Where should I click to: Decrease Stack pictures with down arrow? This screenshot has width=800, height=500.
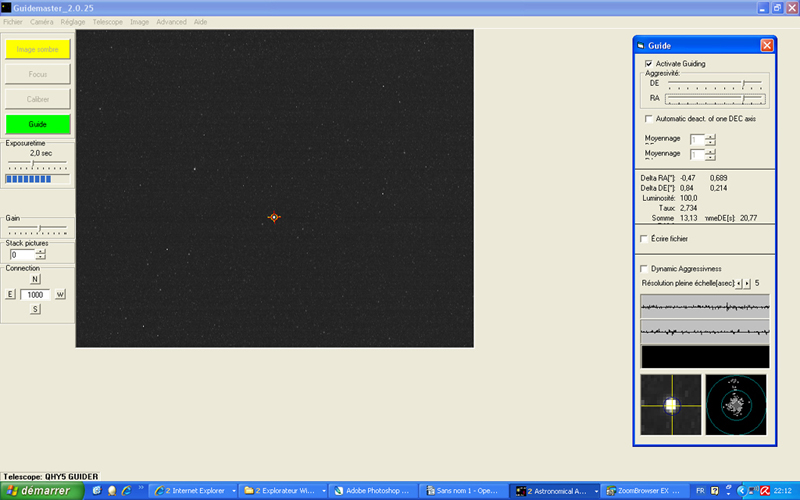(x=40, y=257)
